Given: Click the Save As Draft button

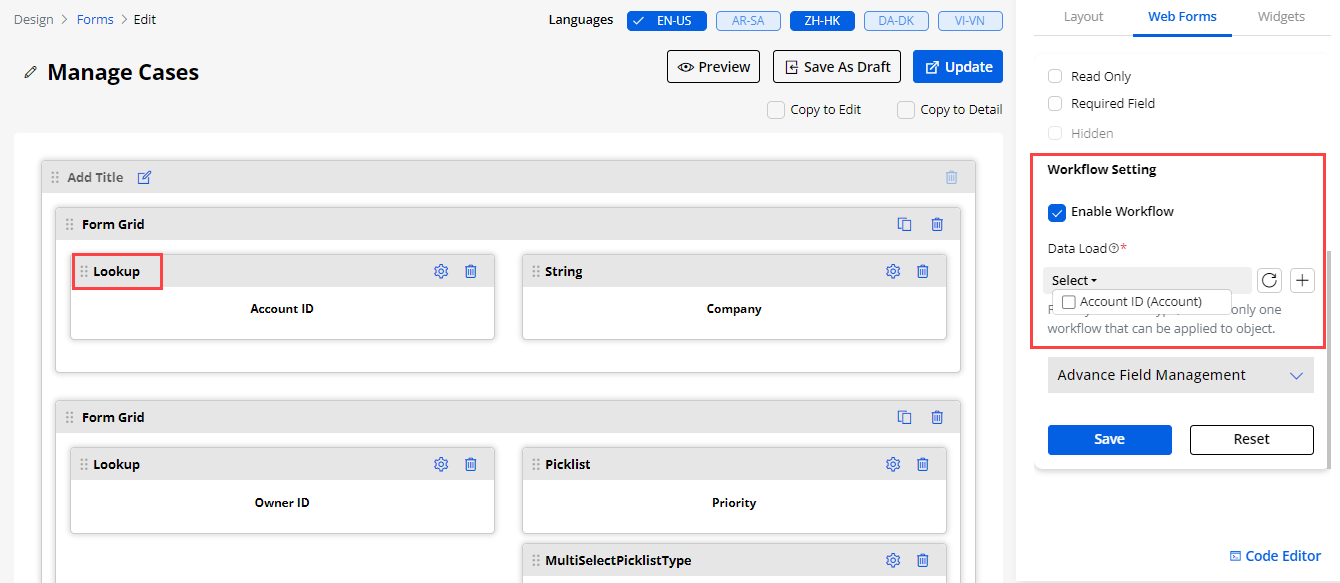Looking at the screenshot, I should click(837, 67).
